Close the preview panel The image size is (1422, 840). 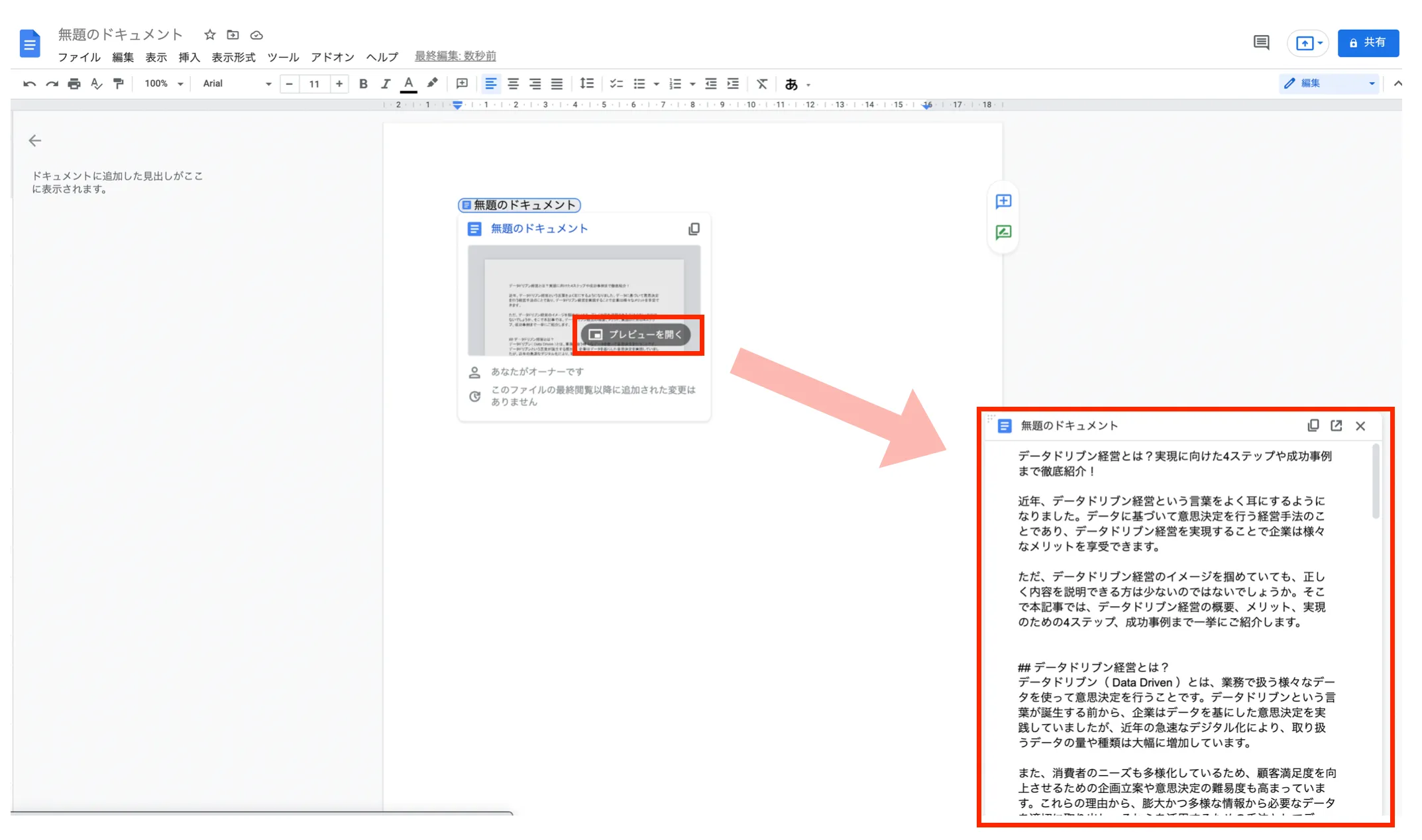1360,426
